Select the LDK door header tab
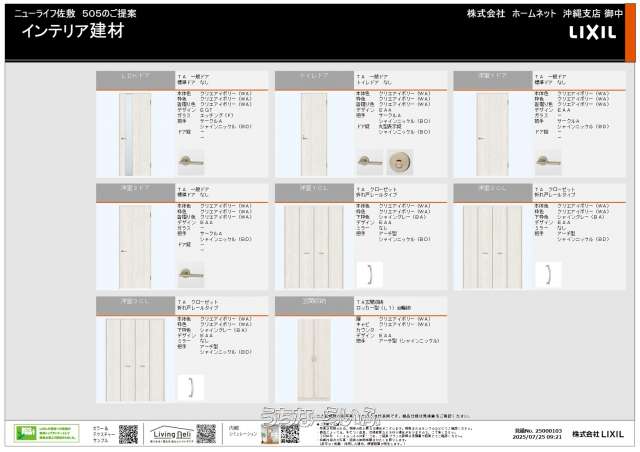This screenshot has width=640, height=452. tap(135, 76)
